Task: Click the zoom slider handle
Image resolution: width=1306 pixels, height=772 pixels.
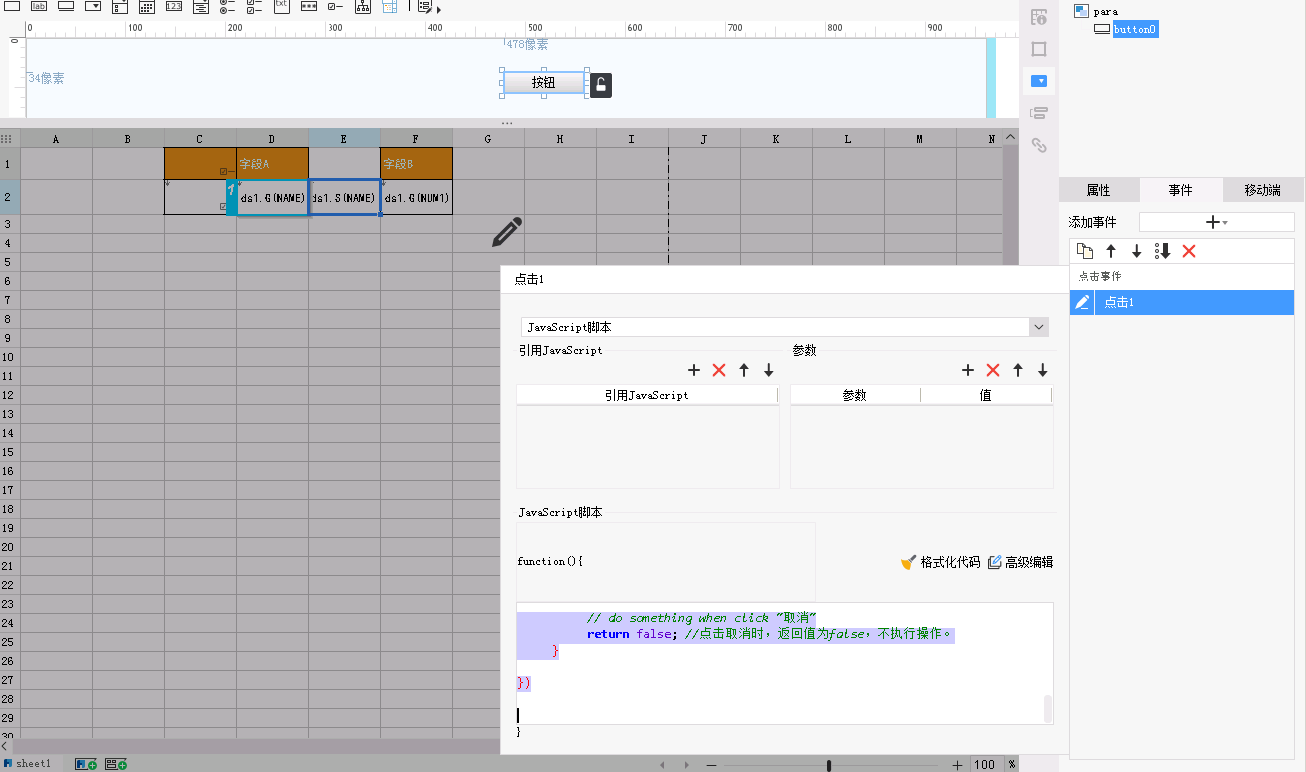Action: click(x=829, y=765)
